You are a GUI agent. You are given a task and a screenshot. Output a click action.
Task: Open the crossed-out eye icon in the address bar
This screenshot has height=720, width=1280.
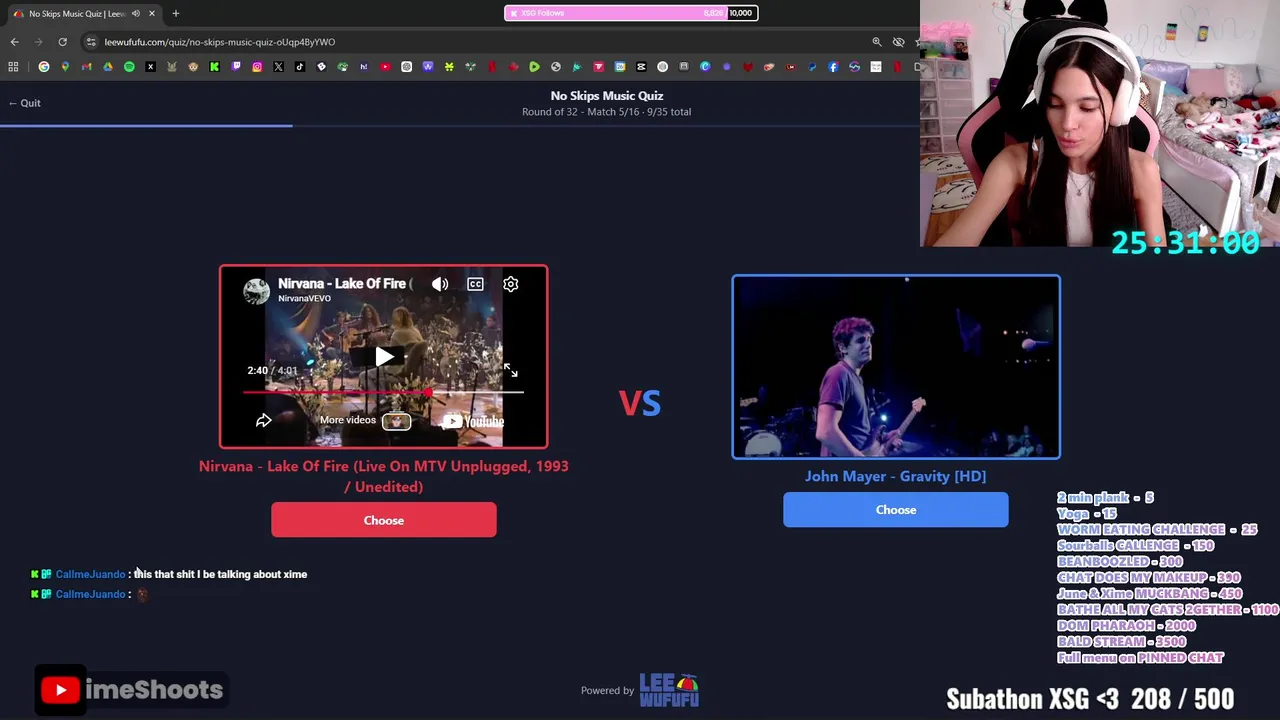click(x=898, y=42)
